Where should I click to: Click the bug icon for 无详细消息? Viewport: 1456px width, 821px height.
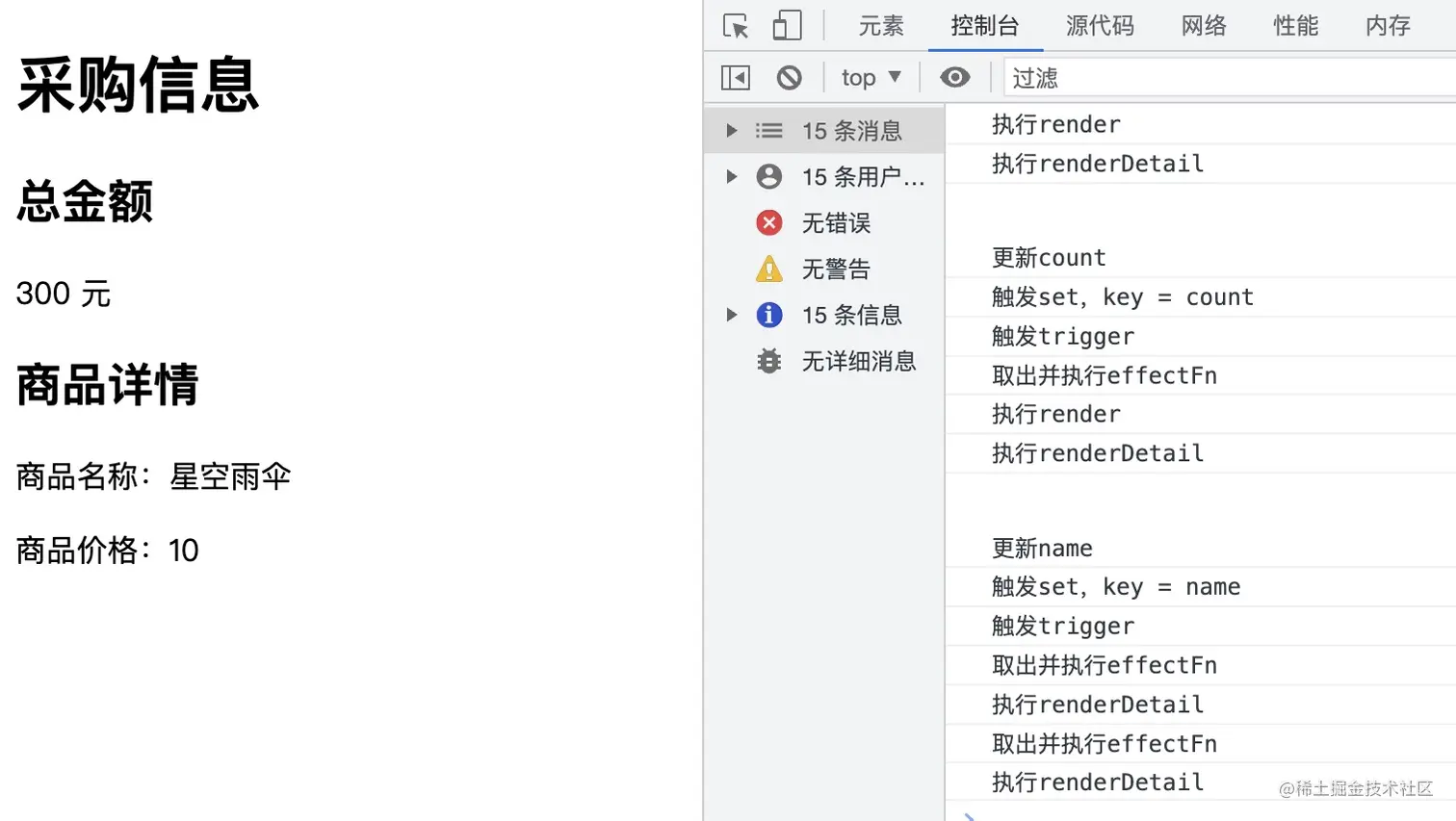point(769,361)
